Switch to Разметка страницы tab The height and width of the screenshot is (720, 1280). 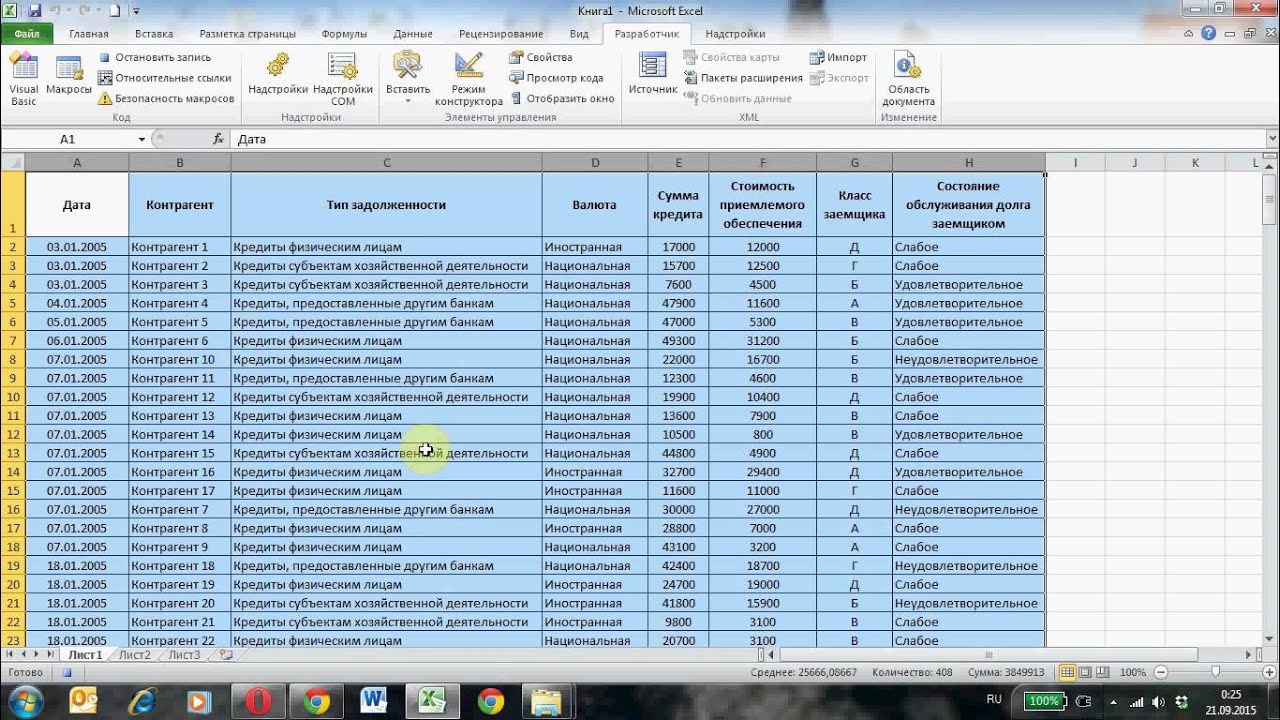tap(249, 34)
